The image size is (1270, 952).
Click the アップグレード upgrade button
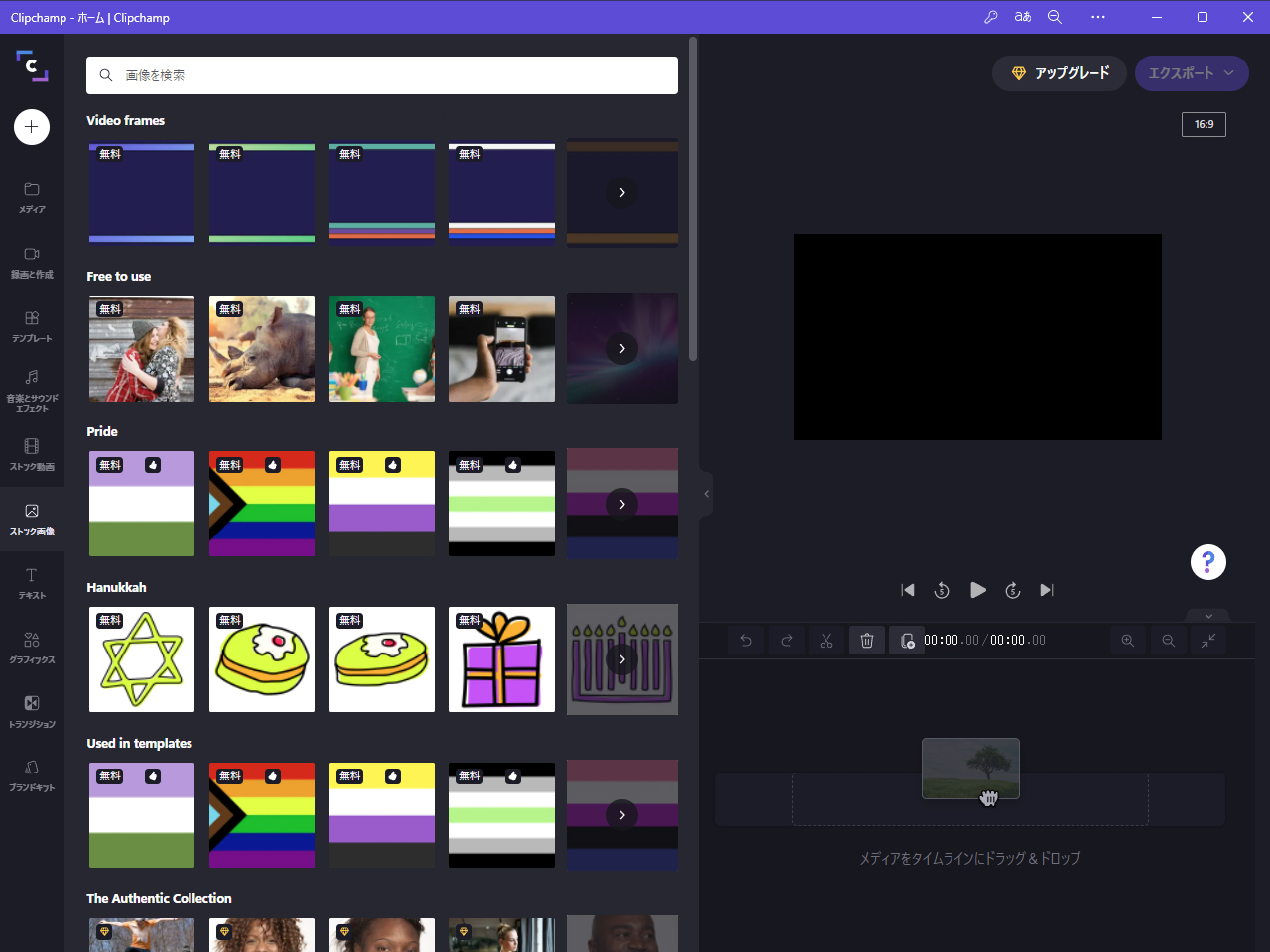click(x=1060, y=73)
